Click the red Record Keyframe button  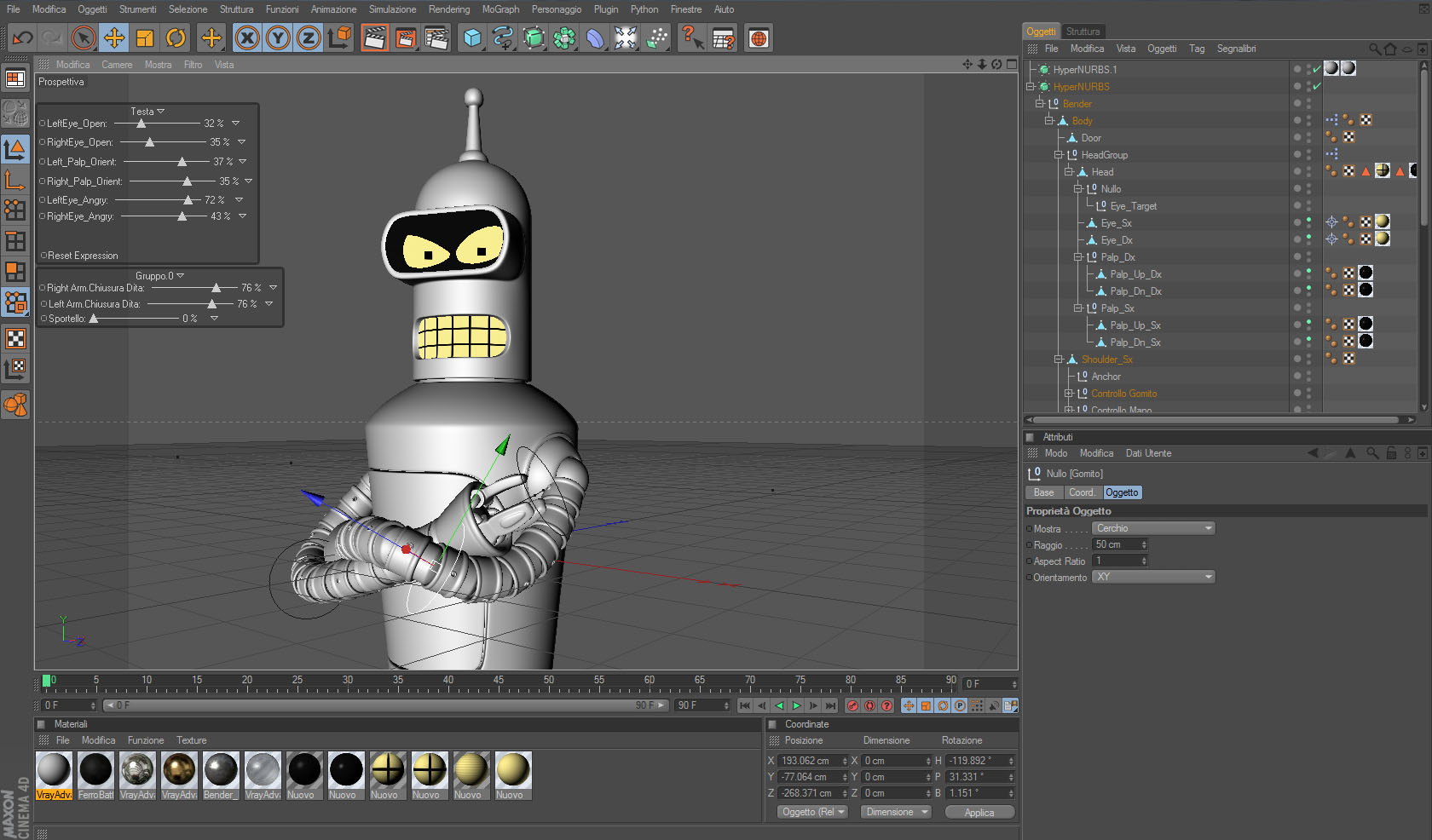coord(852,705)
